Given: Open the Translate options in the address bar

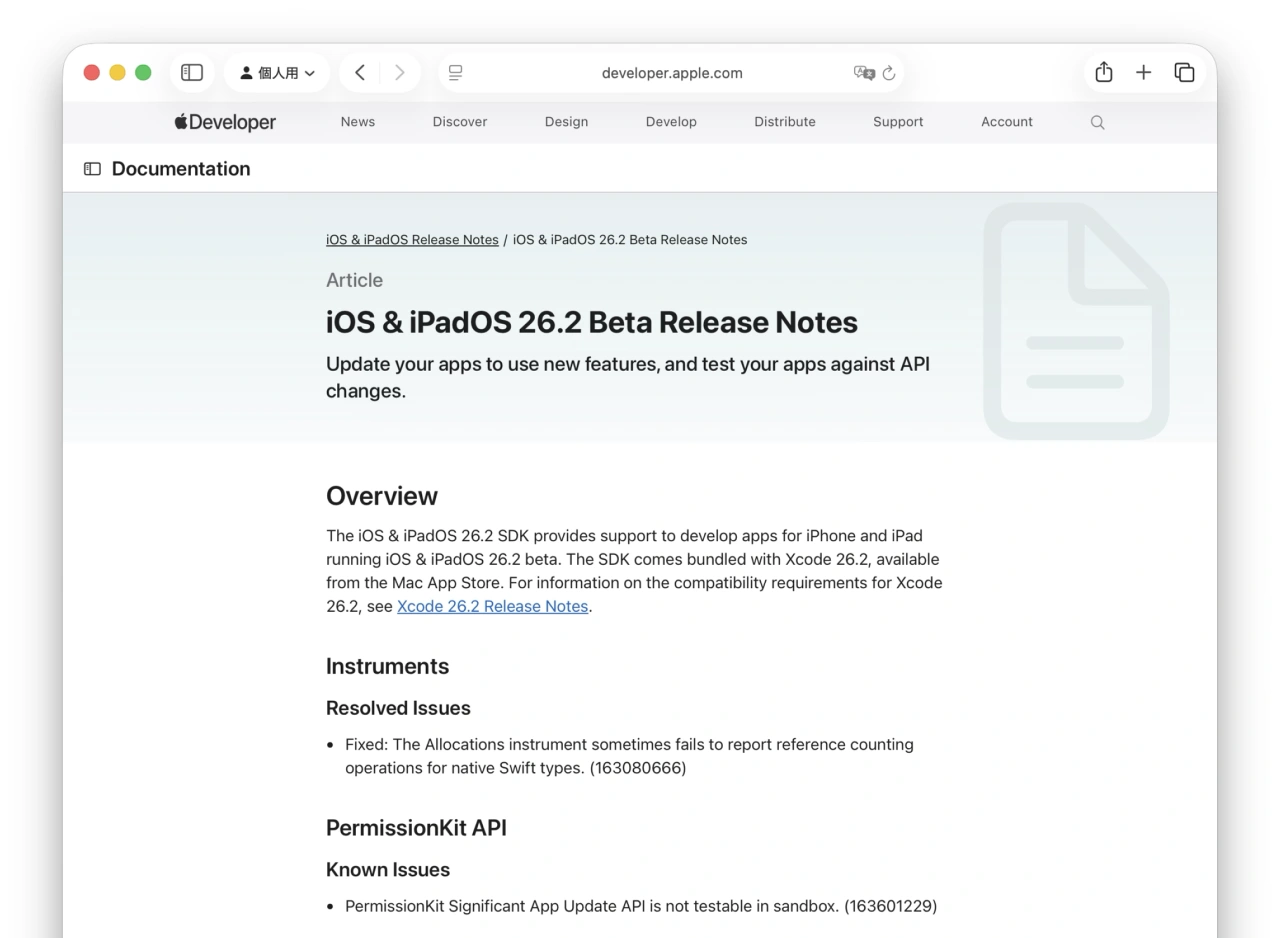Looking at the screenshot, I should click(x=866, y=72).
